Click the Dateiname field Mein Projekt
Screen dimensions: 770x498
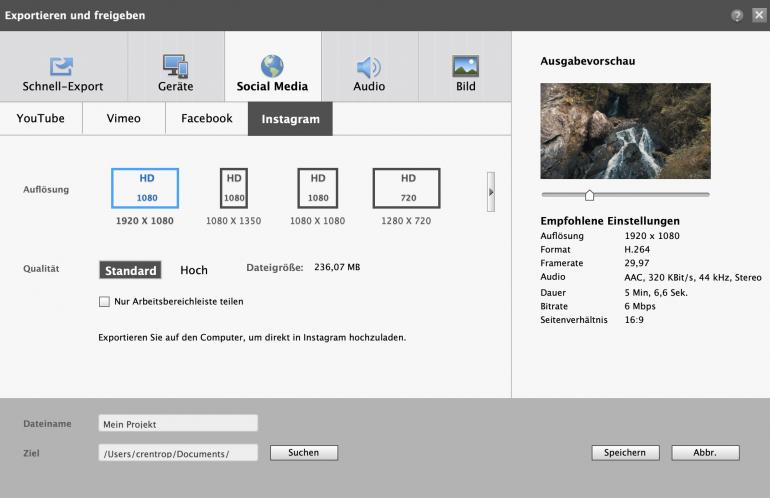(x=178, y=424)
